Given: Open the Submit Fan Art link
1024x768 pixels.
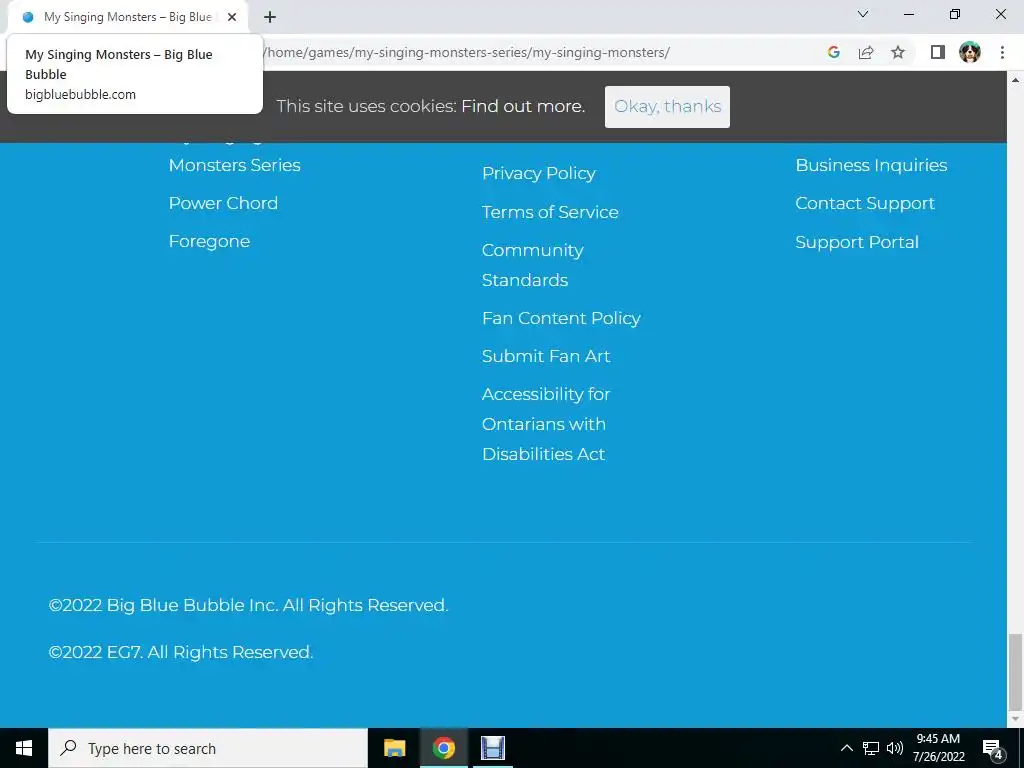Looking at the screenshot, I should click(x=546, y=356).
